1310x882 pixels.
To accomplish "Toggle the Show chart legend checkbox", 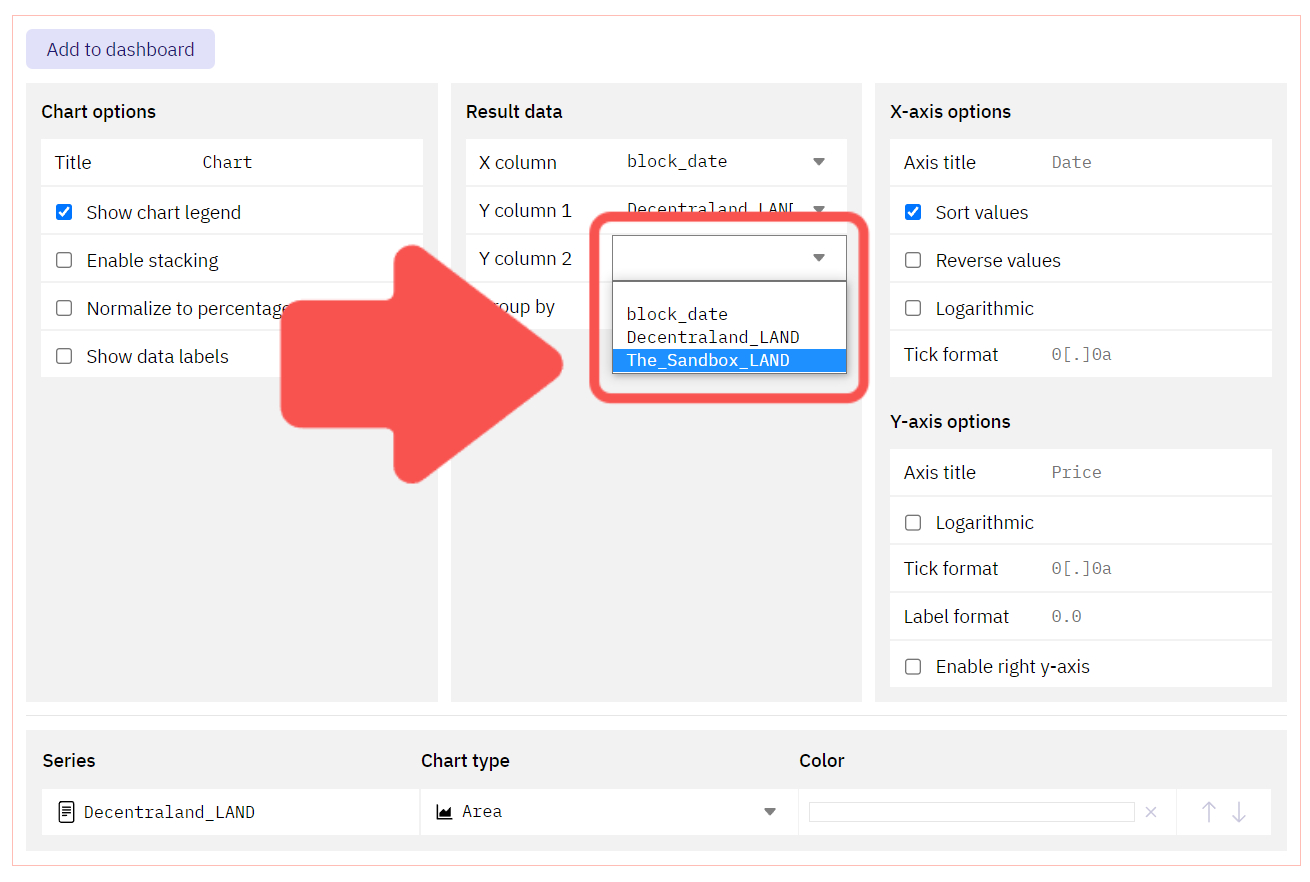I will tap(64, 212).
